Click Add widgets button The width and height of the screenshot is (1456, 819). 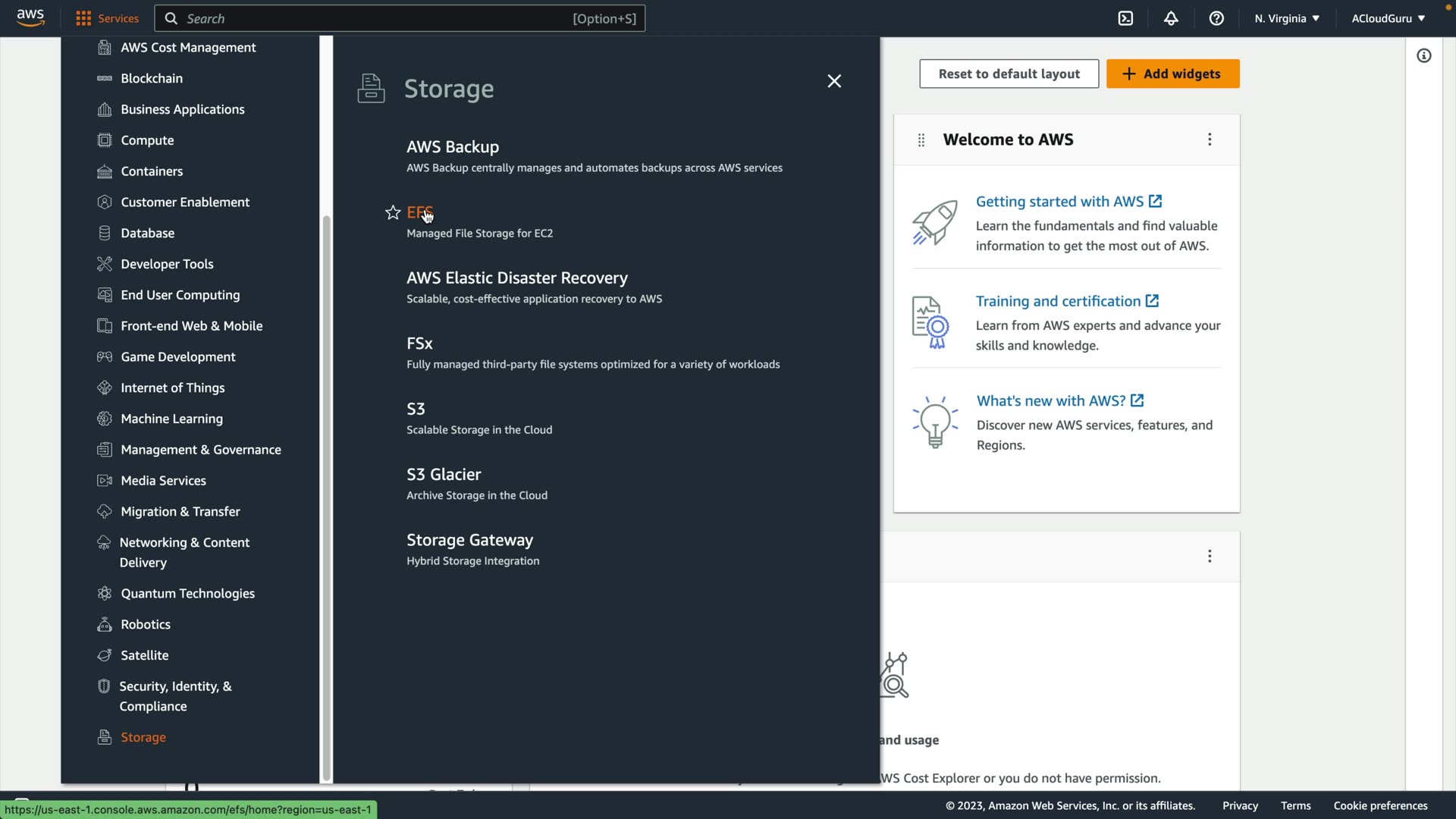click(x=1172, y=74)
